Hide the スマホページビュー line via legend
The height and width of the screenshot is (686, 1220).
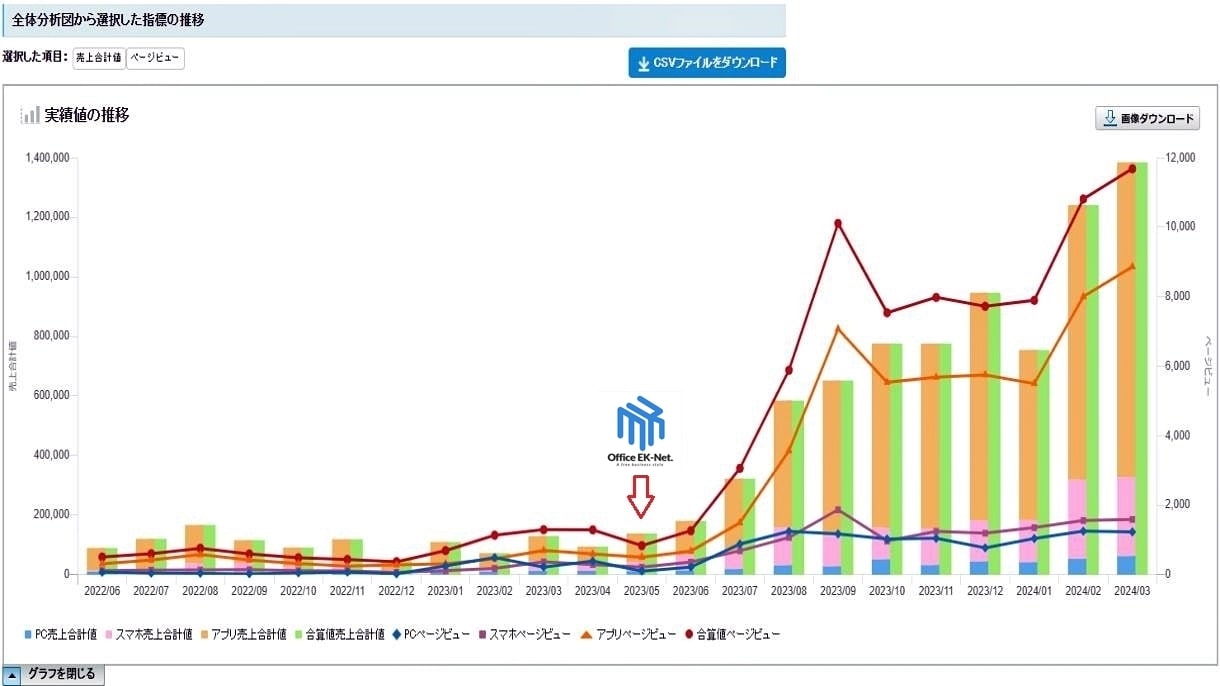click(525, 634)
